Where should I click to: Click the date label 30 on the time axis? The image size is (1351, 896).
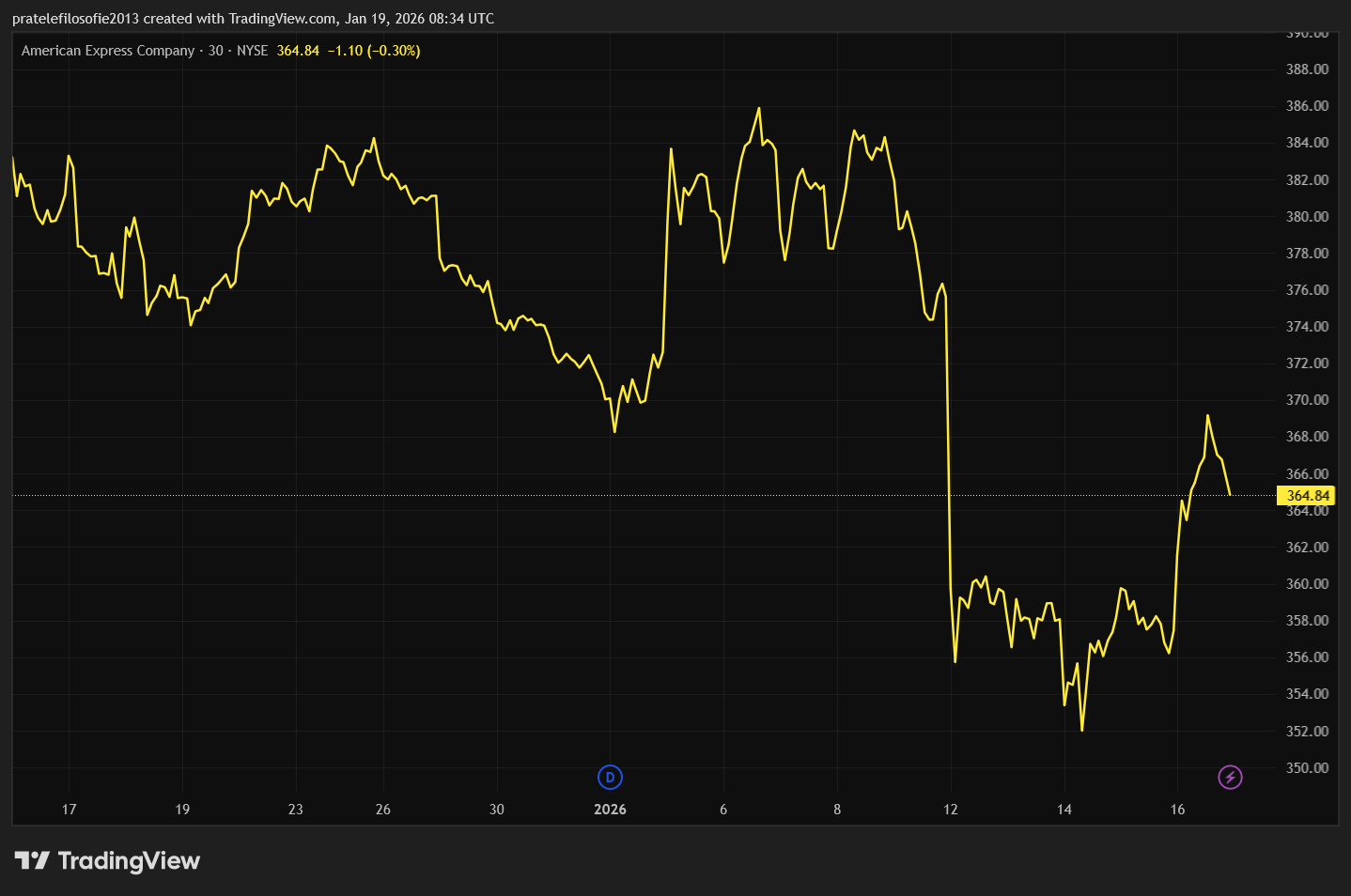point(497,810)
